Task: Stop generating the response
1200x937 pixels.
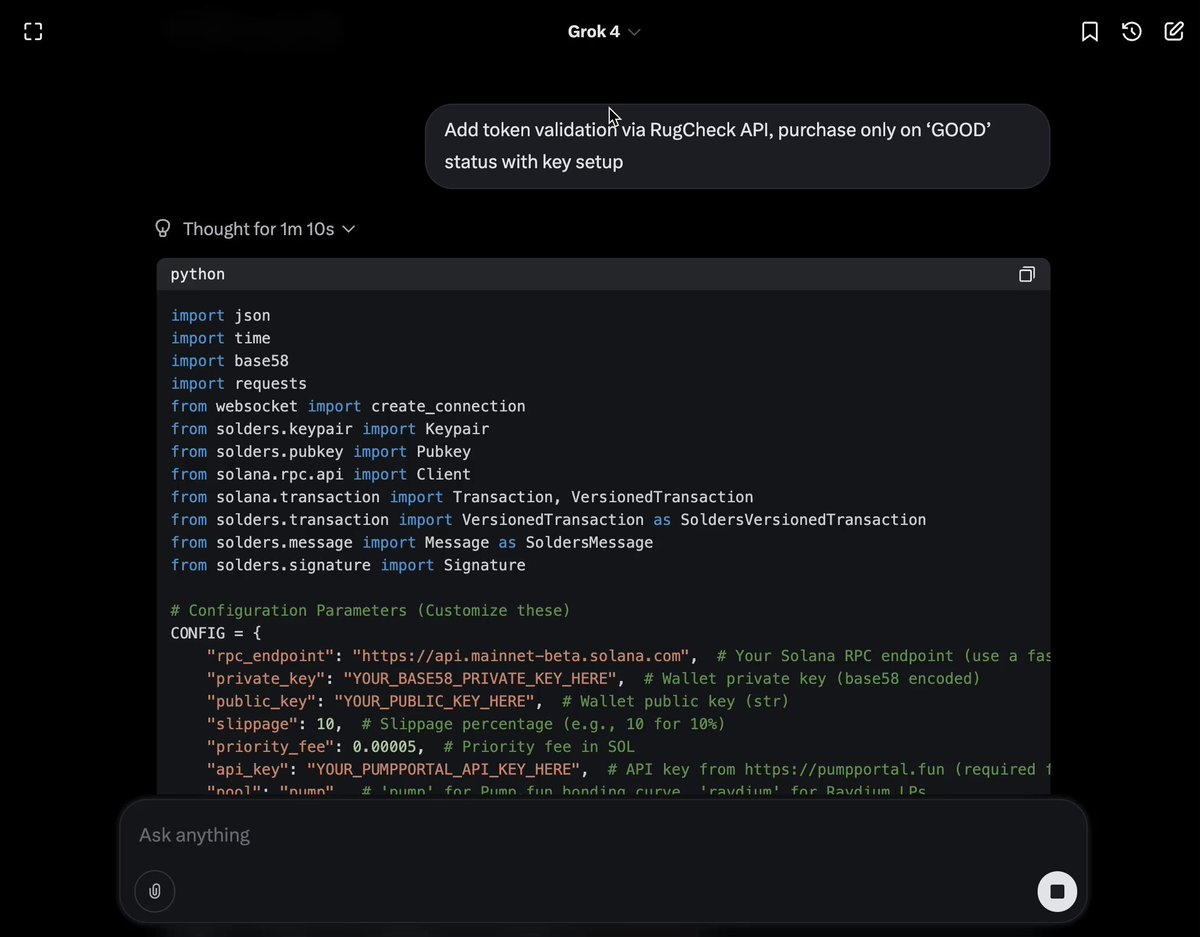Action: [x=1057, y=890]
